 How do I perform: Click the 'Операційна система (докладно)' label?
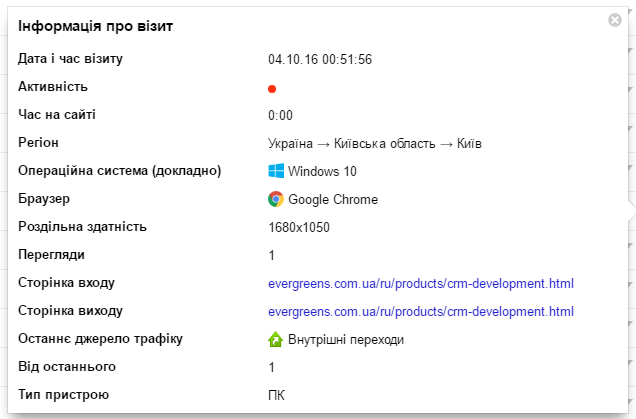click(119, 171)
